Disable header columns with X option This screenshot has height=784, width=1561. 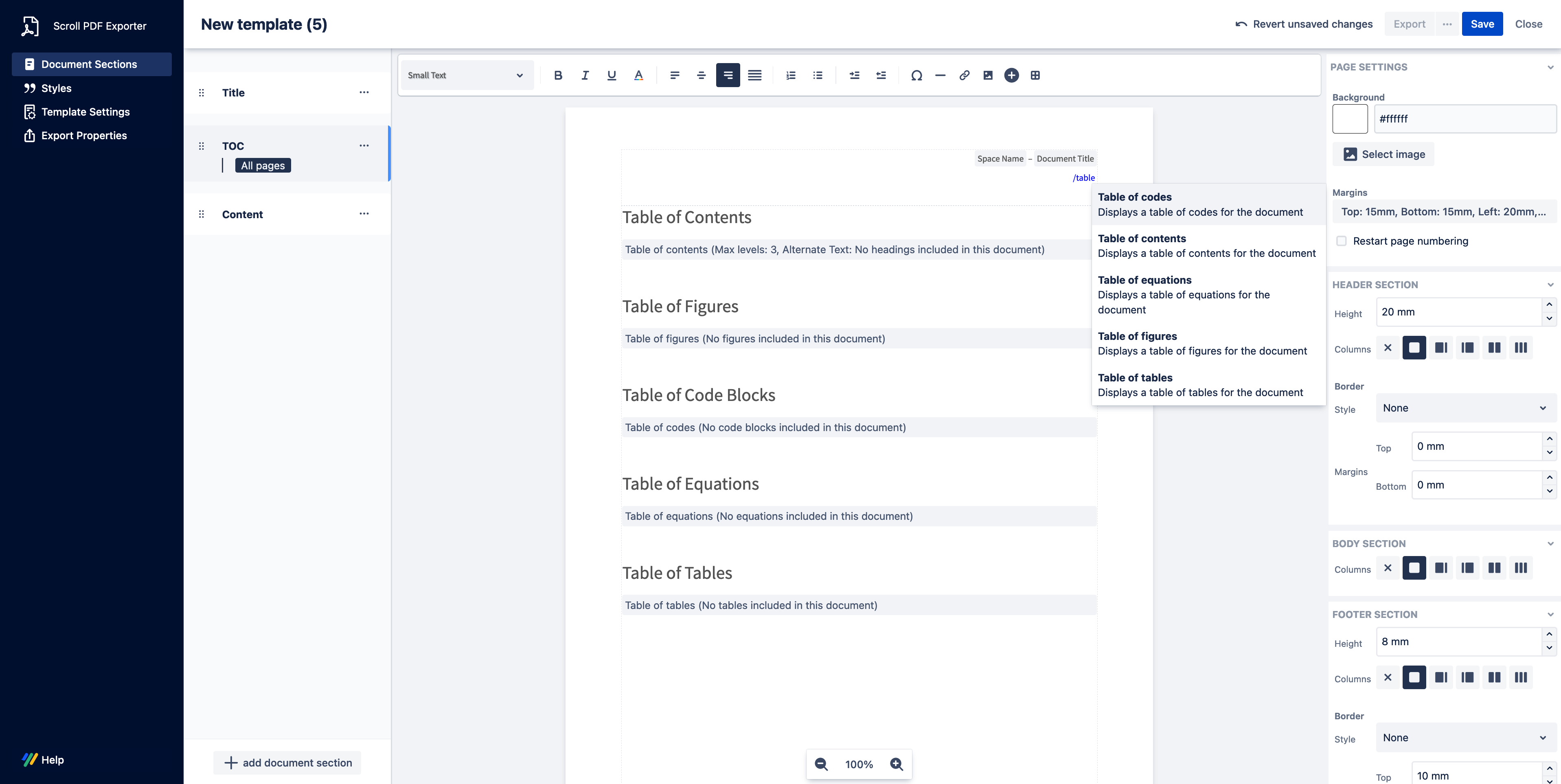point(1388,348)
